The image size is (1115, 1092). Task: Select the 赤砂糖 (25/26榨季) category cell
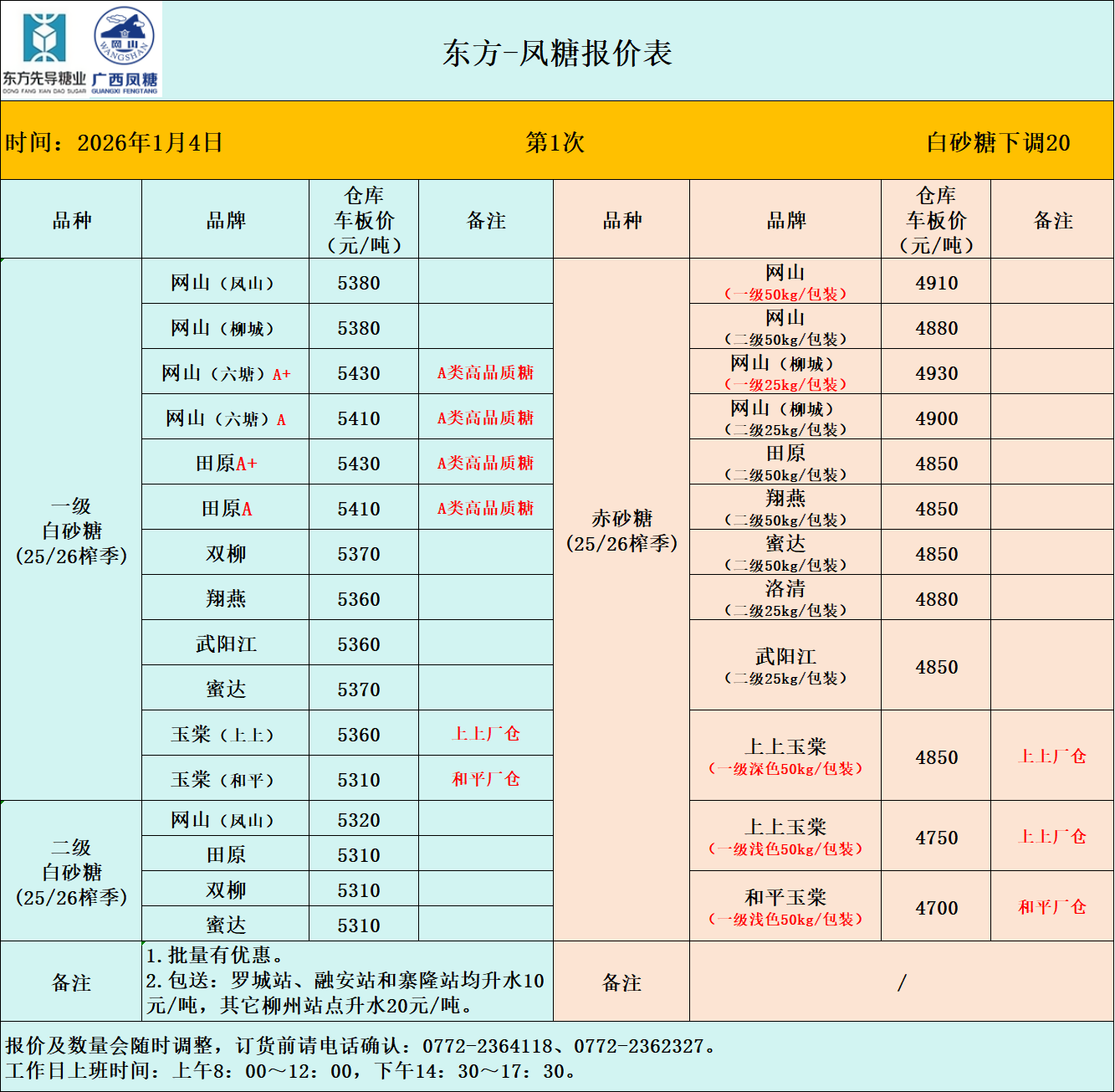coord(621,531)
